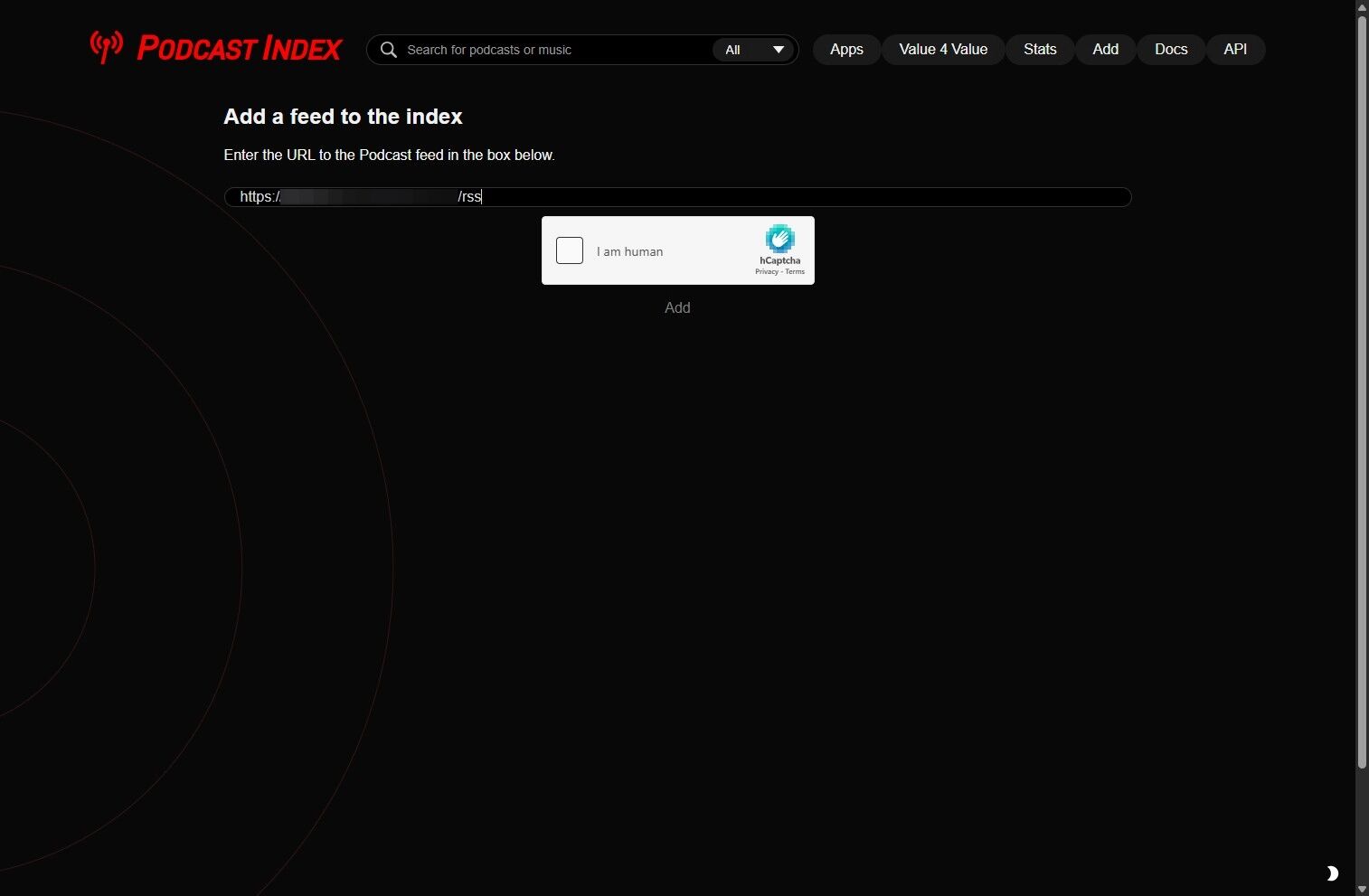Click the Podcast Index title link

[x=239, y=49]
